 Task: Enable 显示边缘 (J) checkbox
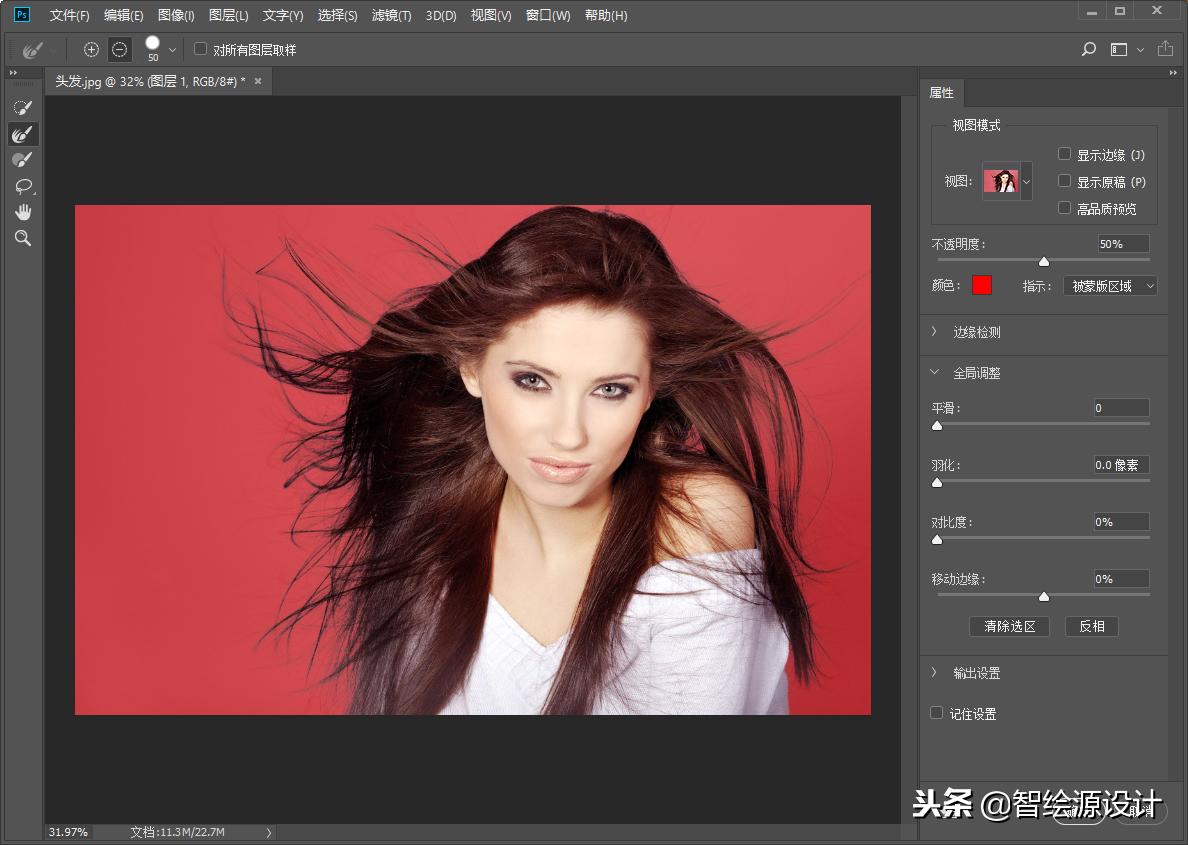coord(1064,154)
